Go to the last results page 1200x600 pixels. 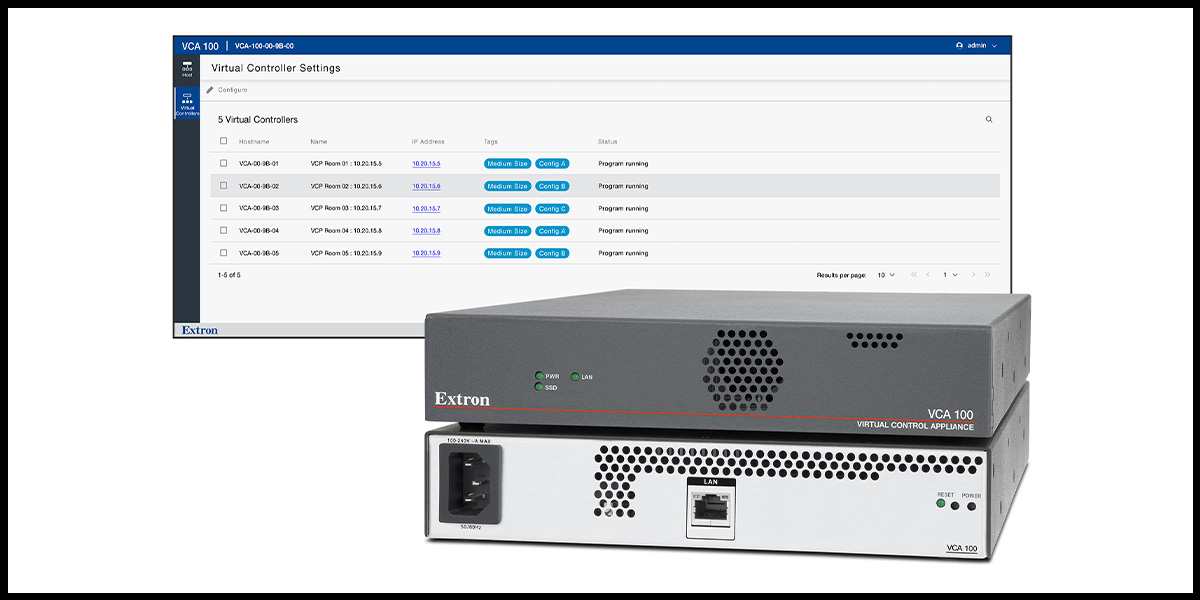pos(988,274)
